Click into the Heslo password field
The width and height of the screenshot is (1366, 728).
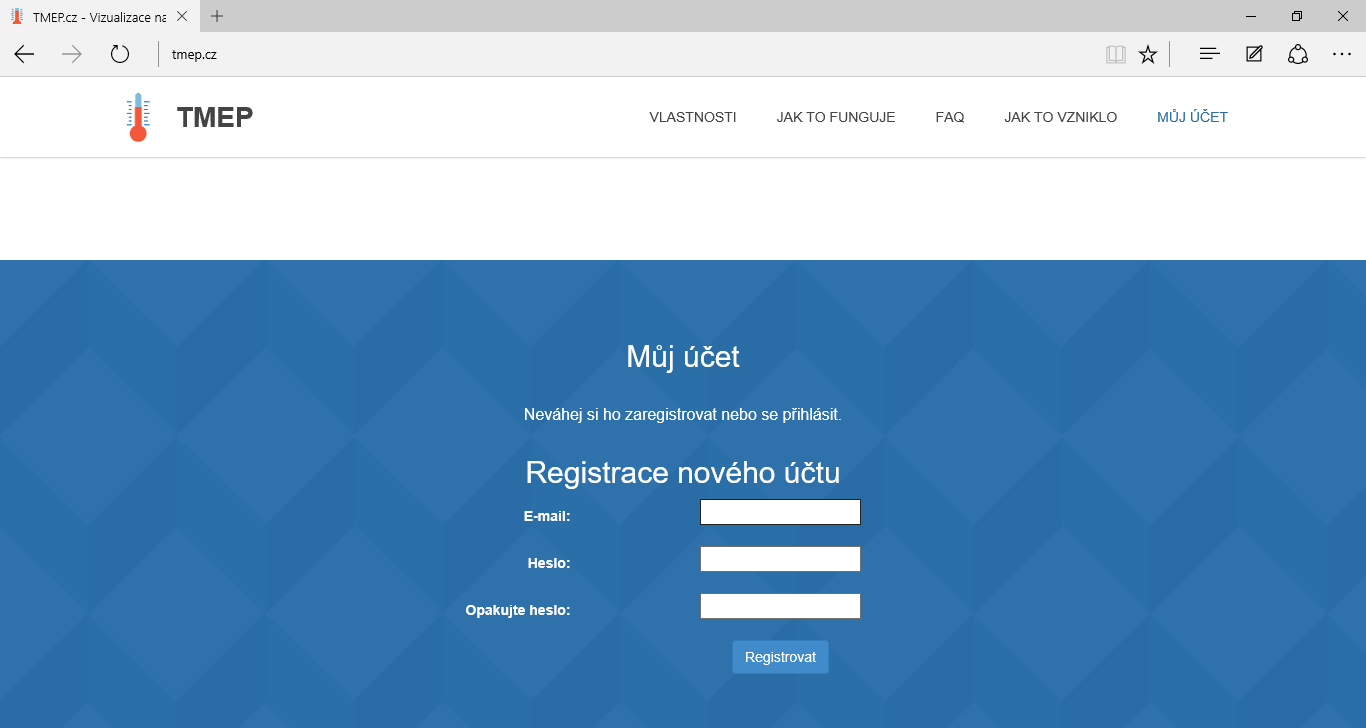(780, 559)
